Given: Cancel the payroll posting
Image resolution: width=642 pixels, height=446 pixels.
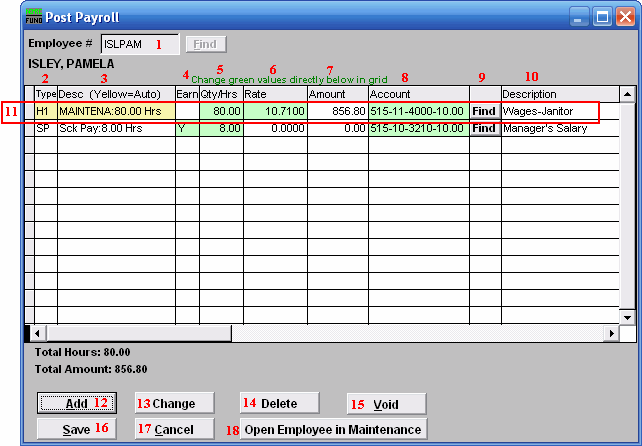Looking at the screenshot, I should (174, 429).
